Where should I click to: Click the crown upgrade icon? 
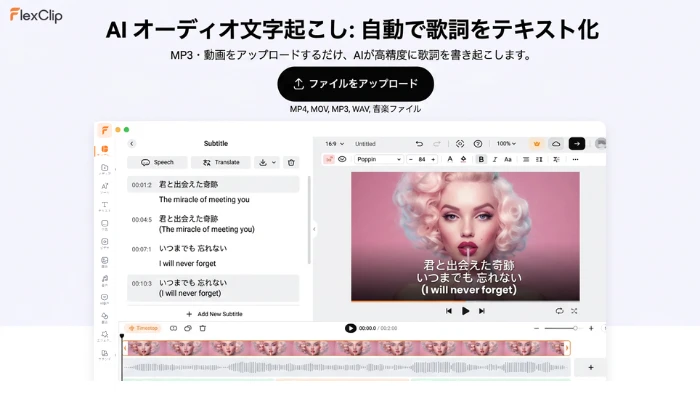pos(537,144)
